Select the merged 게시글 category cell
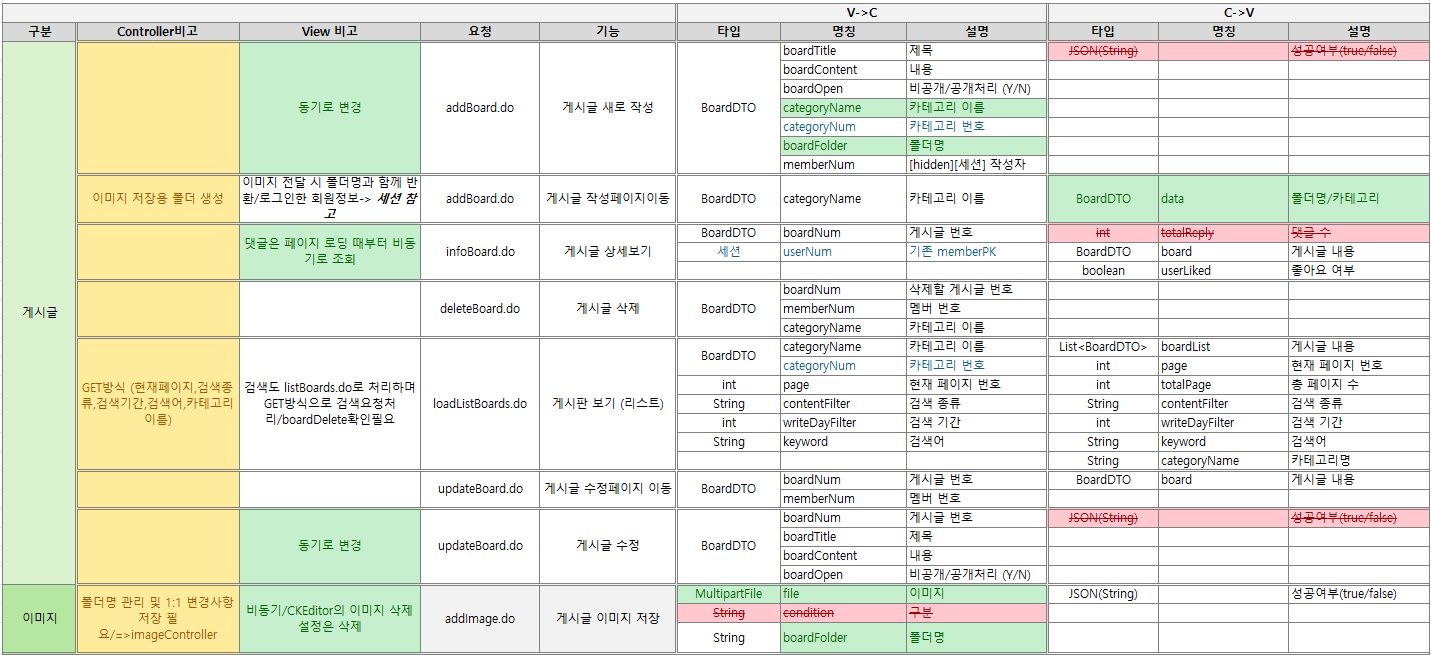Screen dimensions: 1431x655 coord(39,313)
